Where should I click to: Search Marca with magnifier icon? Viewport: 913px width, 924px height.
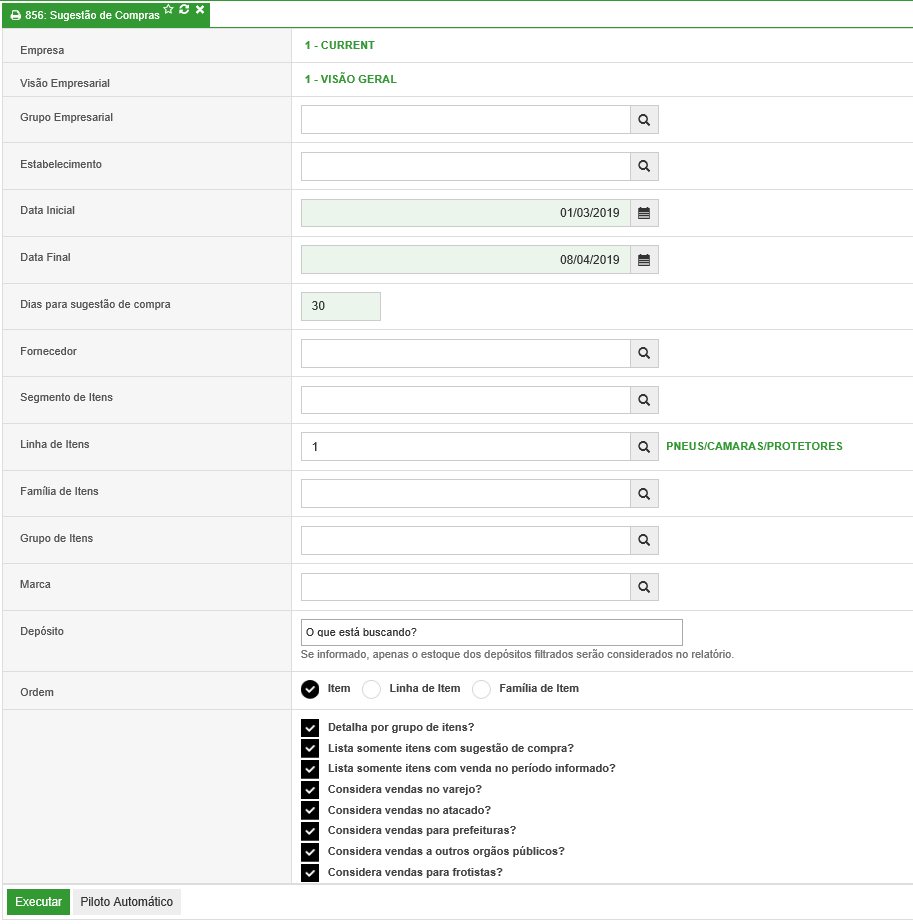coord(644,587)
